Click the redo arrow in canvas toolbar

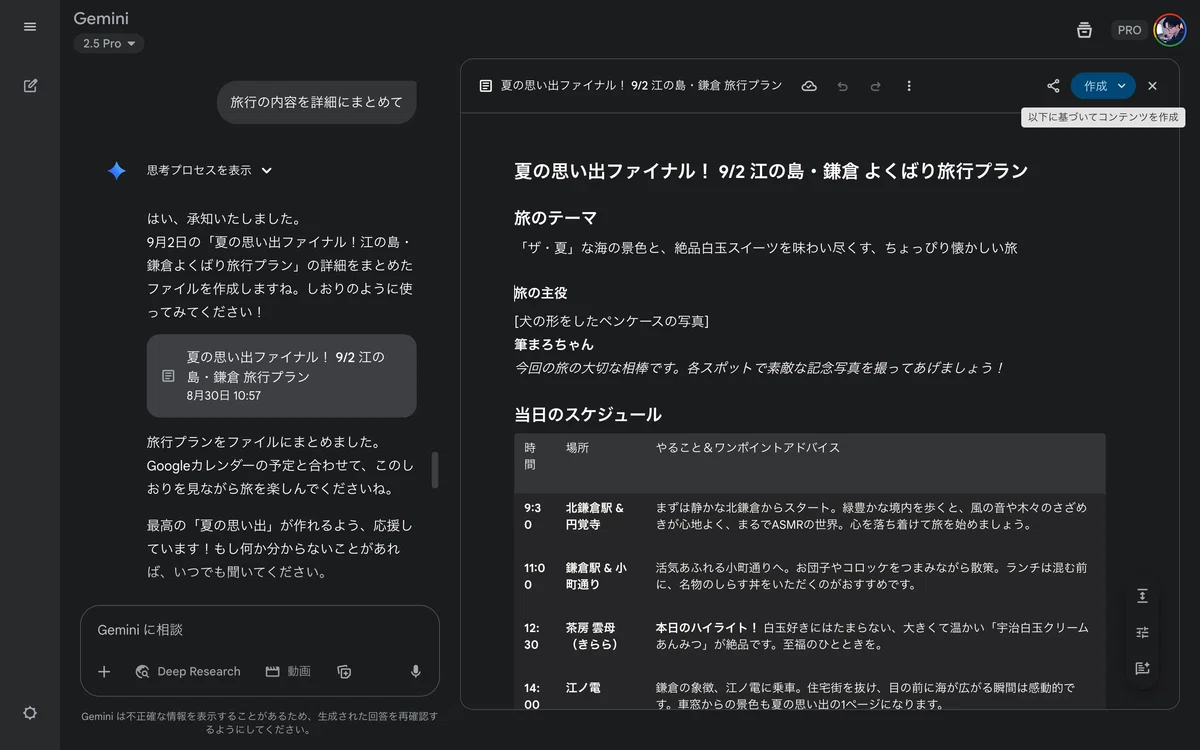pyautogui.click(x=875, y=86)
